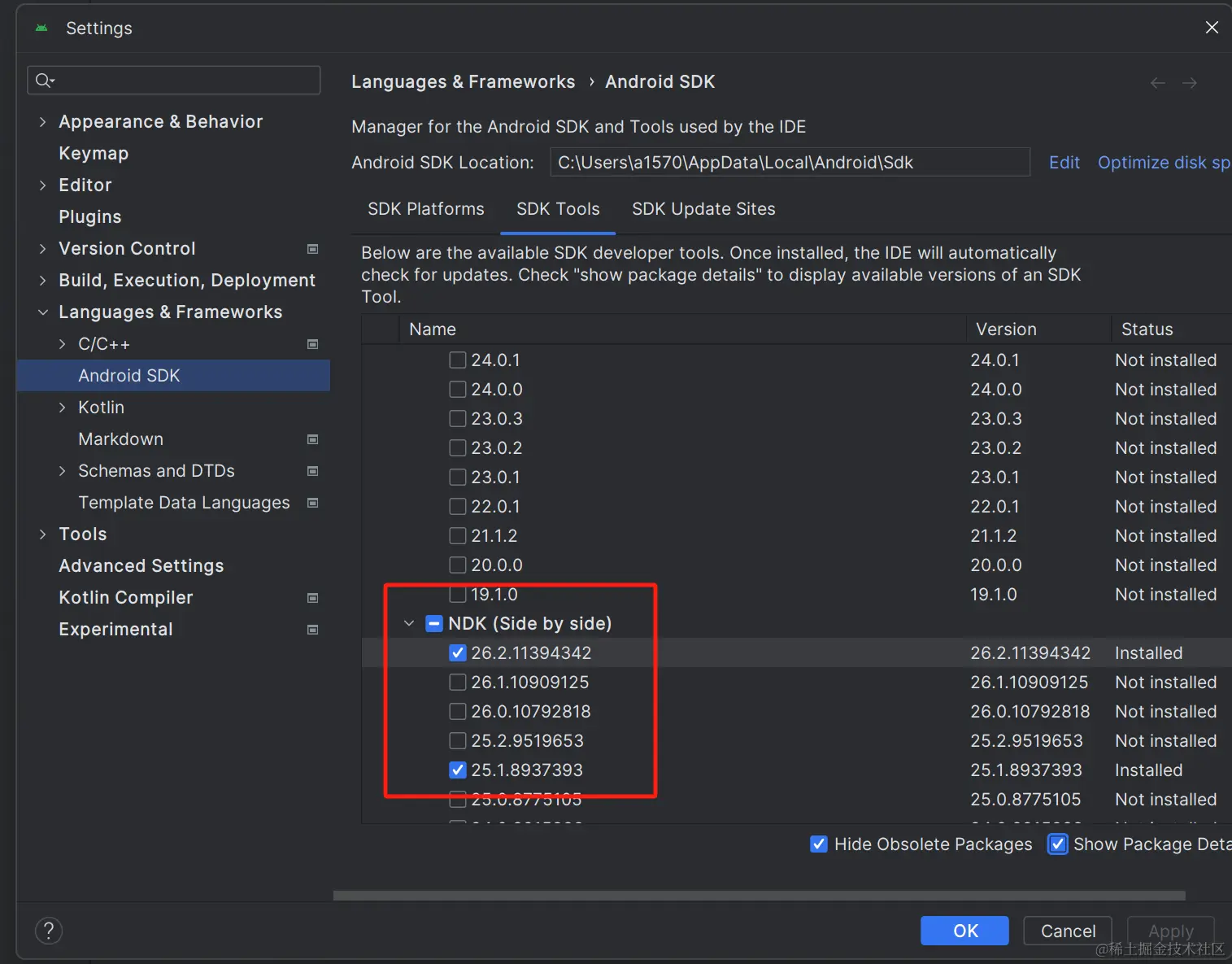
Task: Open the SDK Update Sites tab
Action: pyautogui.click(x=703, y=209)
